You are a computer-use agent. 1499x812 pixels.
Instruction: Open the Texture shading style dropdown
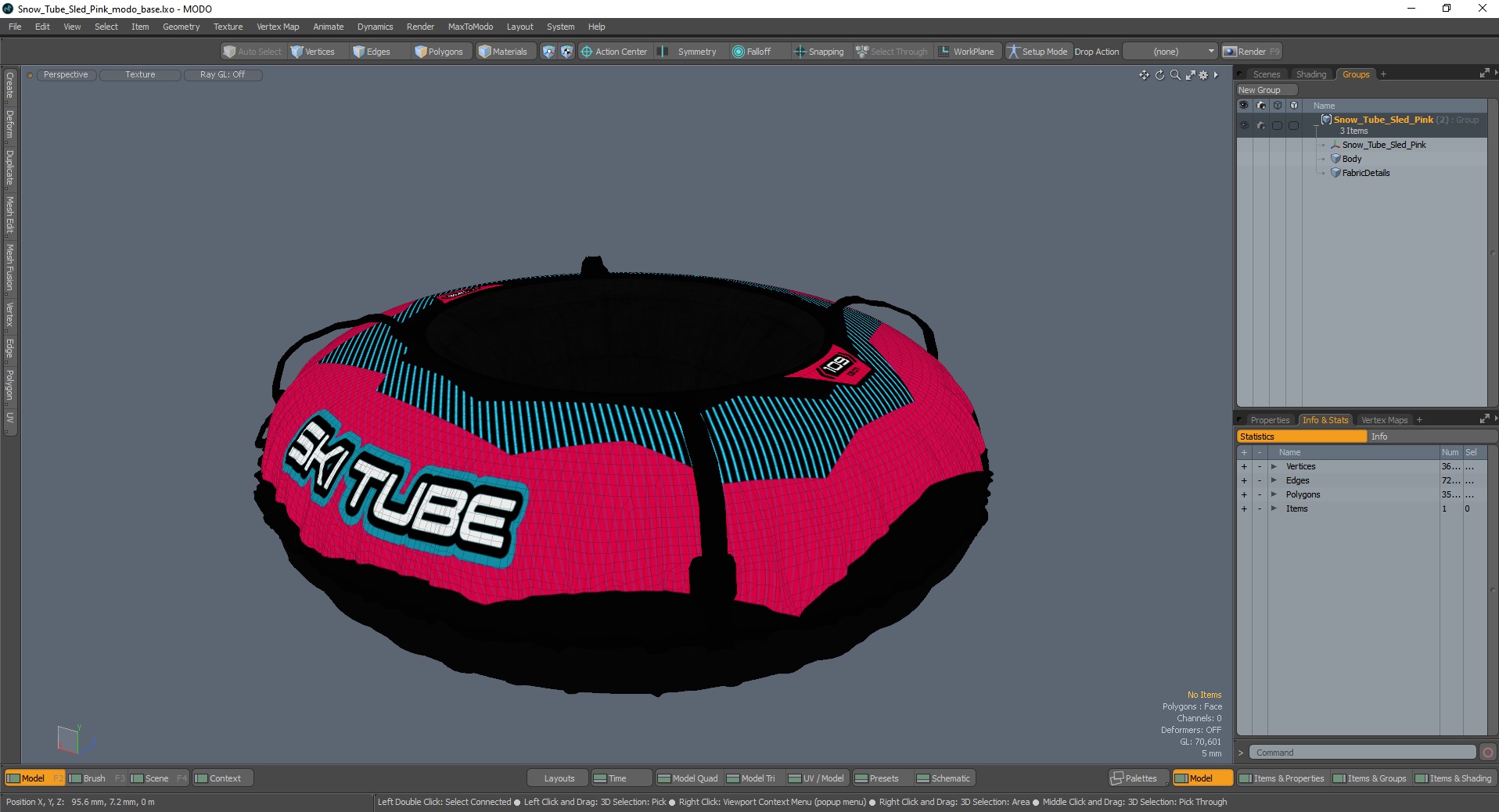point(141,75)
